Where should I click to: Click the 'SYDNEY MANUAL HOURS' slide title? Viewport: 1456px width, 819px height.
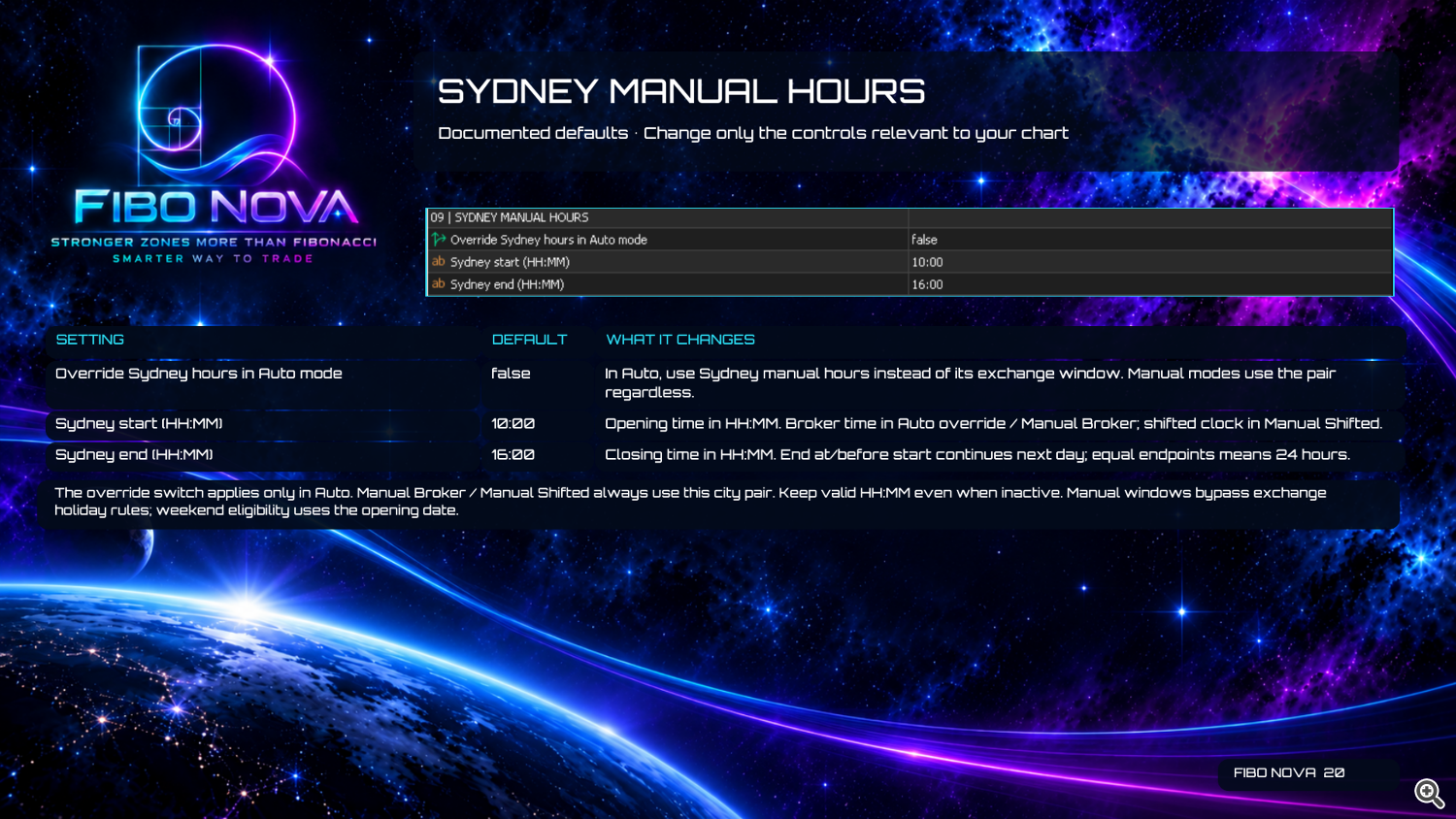click(x=681, y=91)
